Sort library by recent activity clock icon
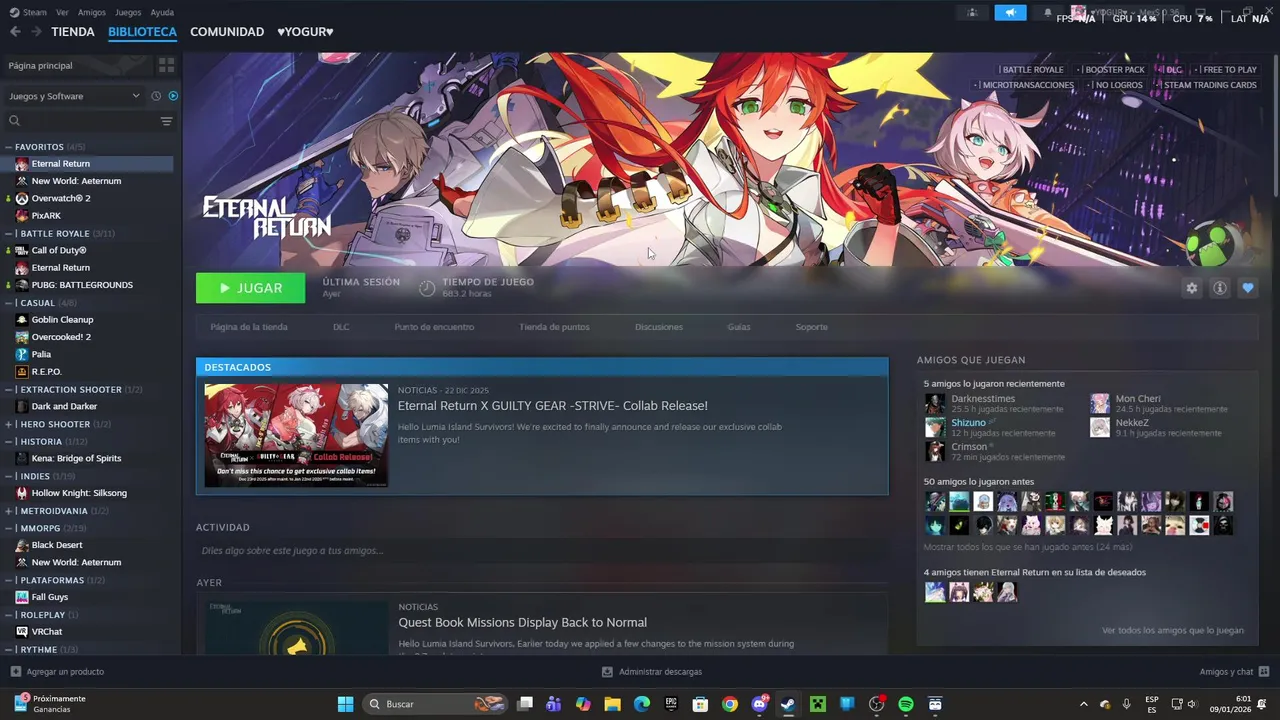 (x=156, y=96)
